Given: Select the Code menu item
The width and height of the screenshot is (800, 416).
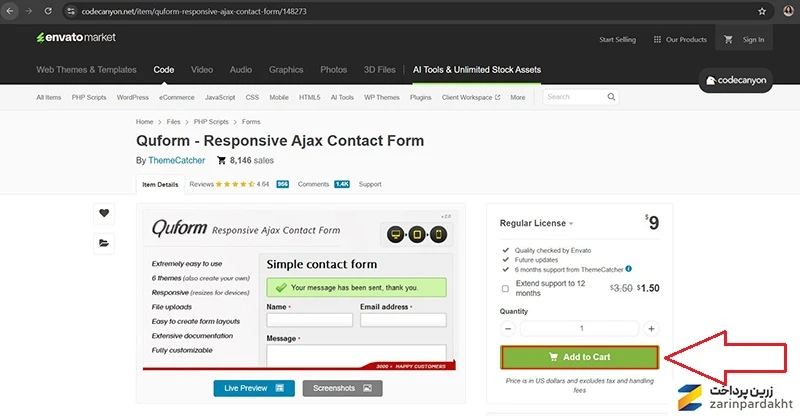Looking at the screenshot, I should click(164, 70).
